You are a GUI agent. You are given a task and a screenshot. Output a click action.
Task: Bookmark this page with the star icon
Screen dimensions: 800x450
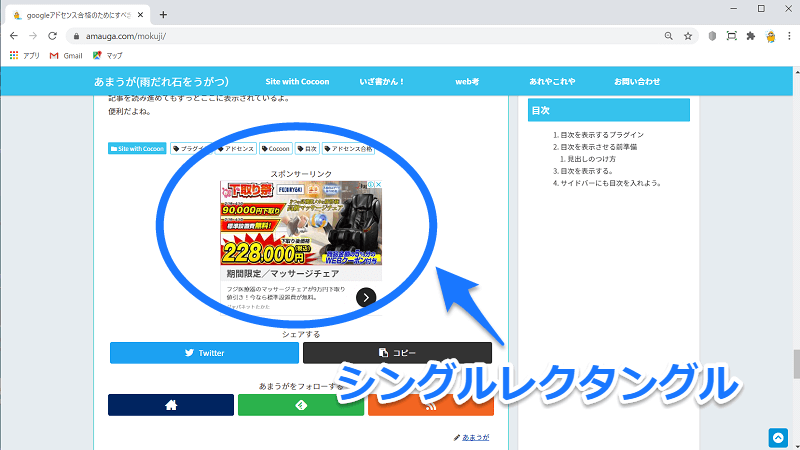(x=688, y=35)
